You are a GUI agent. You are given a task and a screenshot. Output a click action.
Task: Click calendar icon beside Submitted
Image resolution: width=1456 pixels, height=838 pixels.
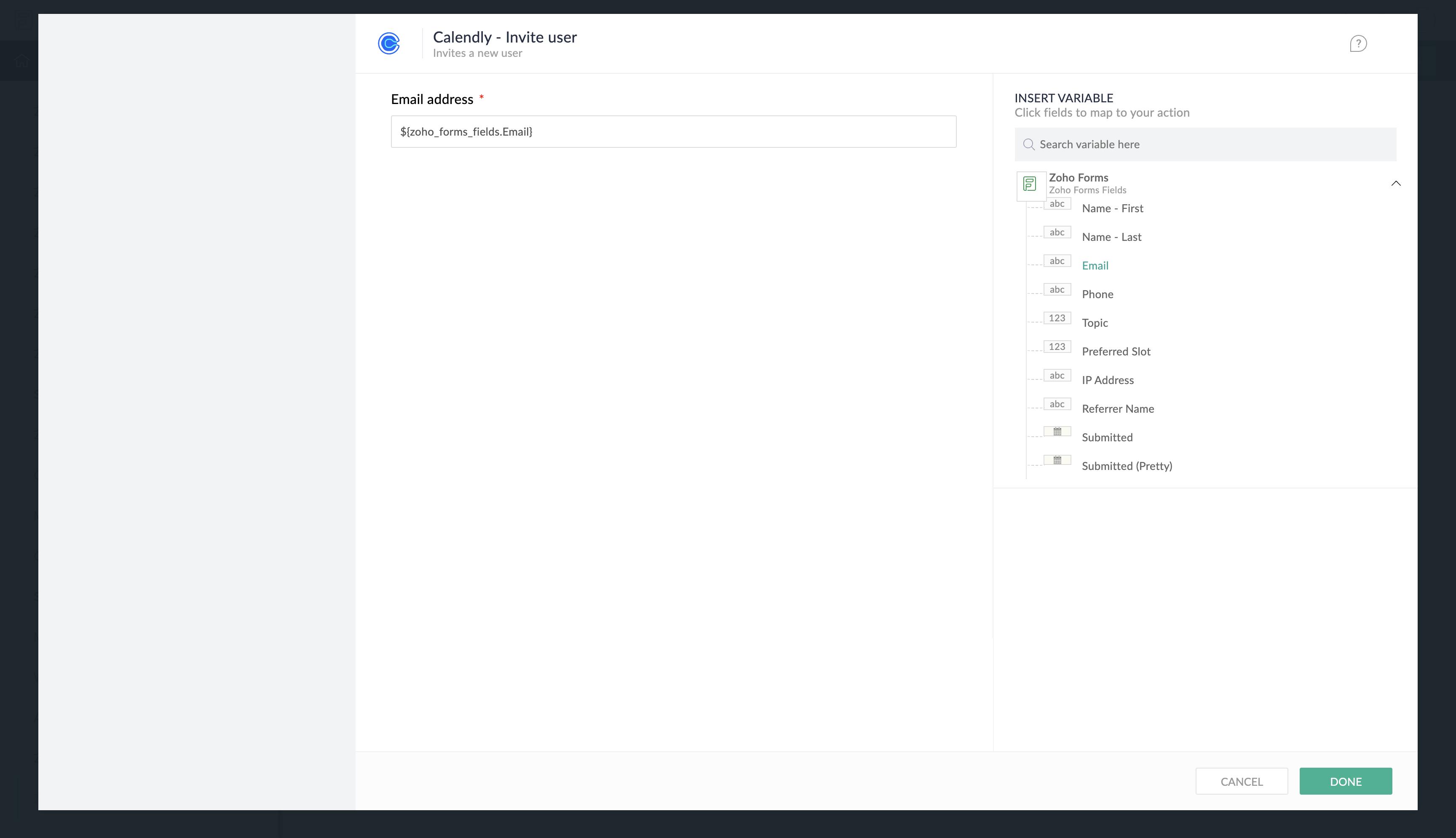click(x=1057, y=432)
